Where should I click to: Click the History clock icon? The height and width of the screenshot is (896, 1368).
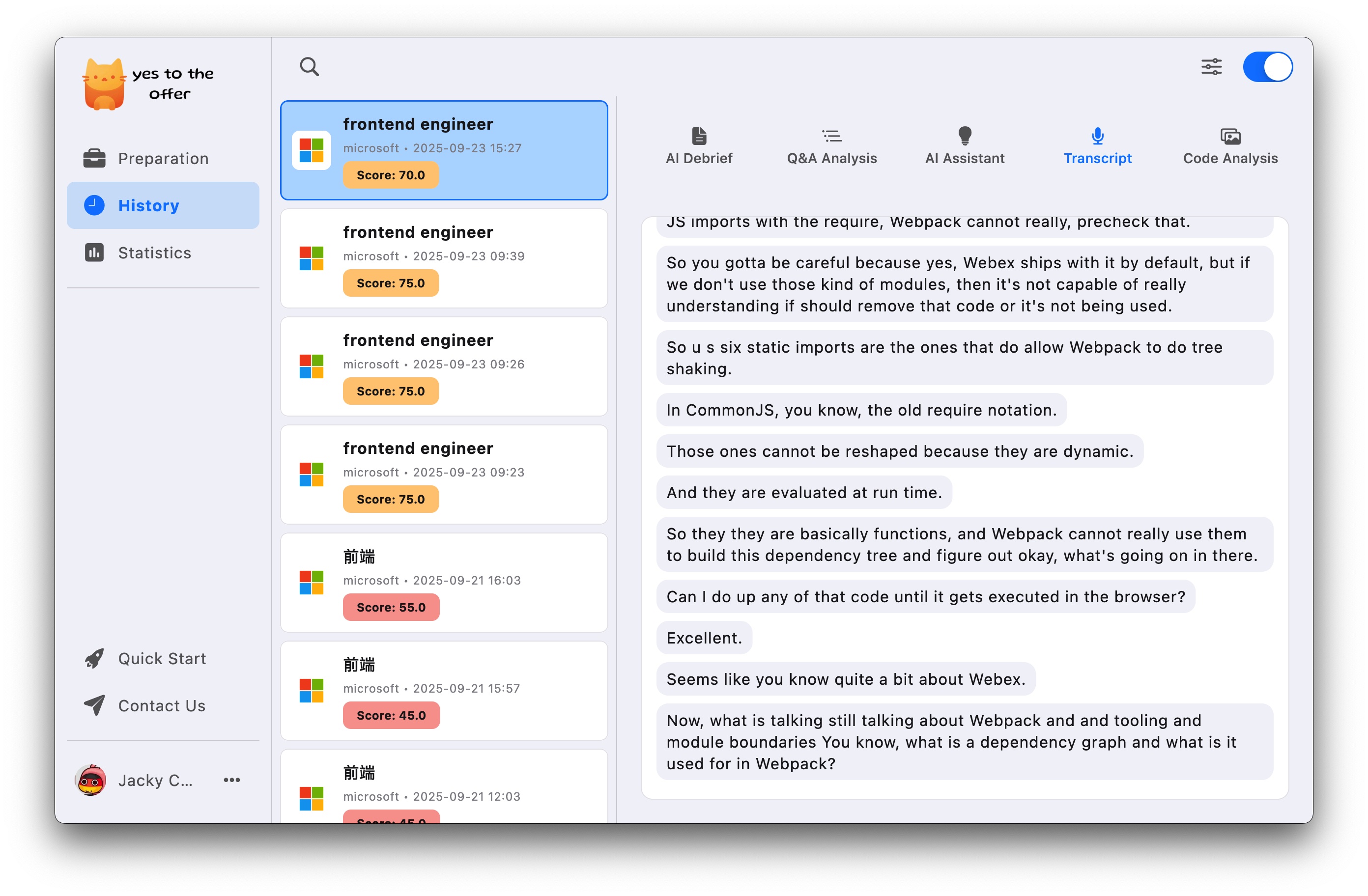pyautogui.click(x=94, y=205)
